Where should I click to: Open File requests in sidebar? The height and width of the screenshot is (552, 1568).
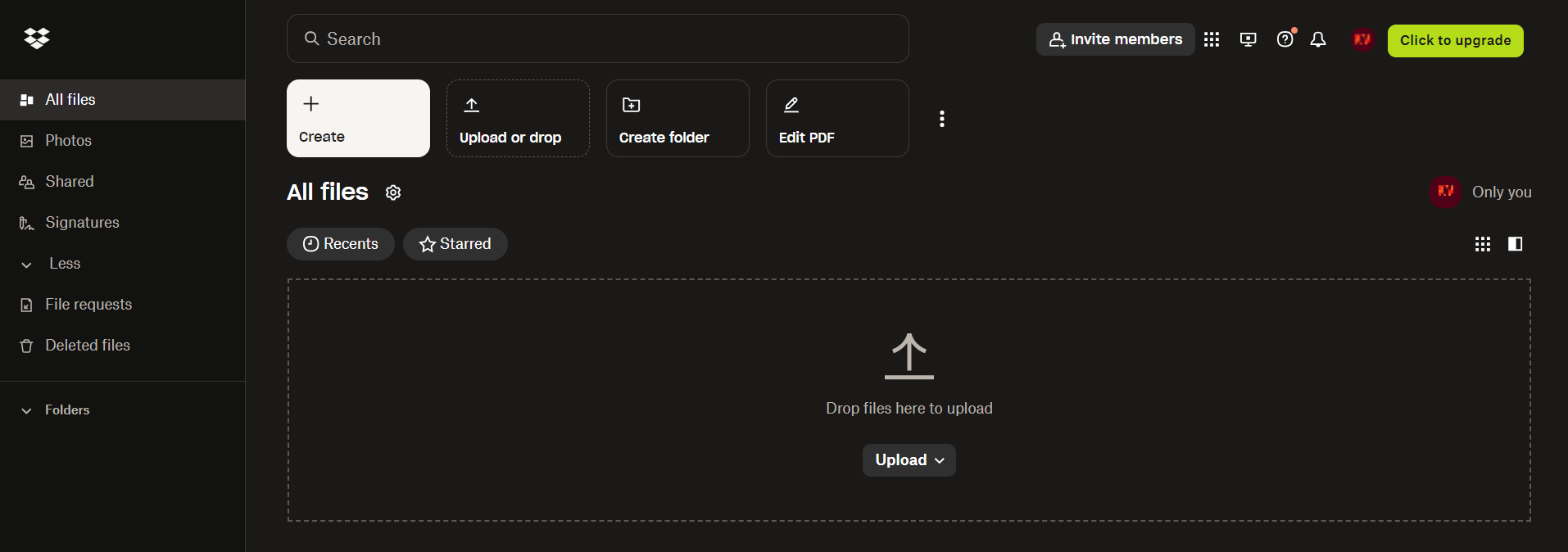click(88, 304)
